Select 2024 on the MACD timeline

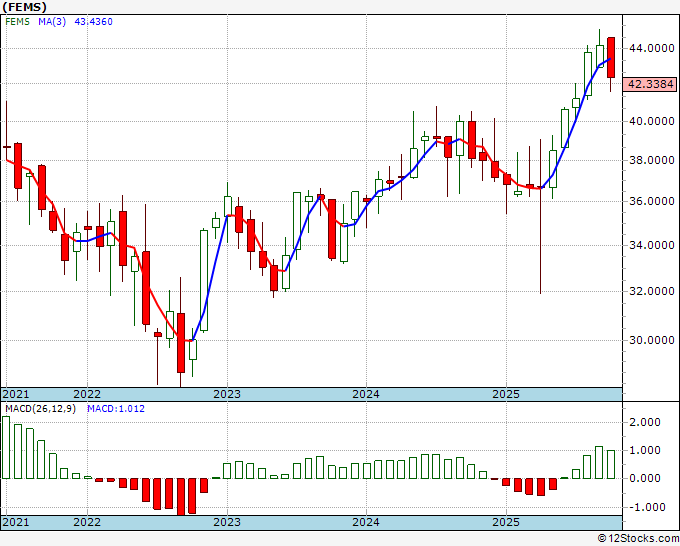[366, 522]
